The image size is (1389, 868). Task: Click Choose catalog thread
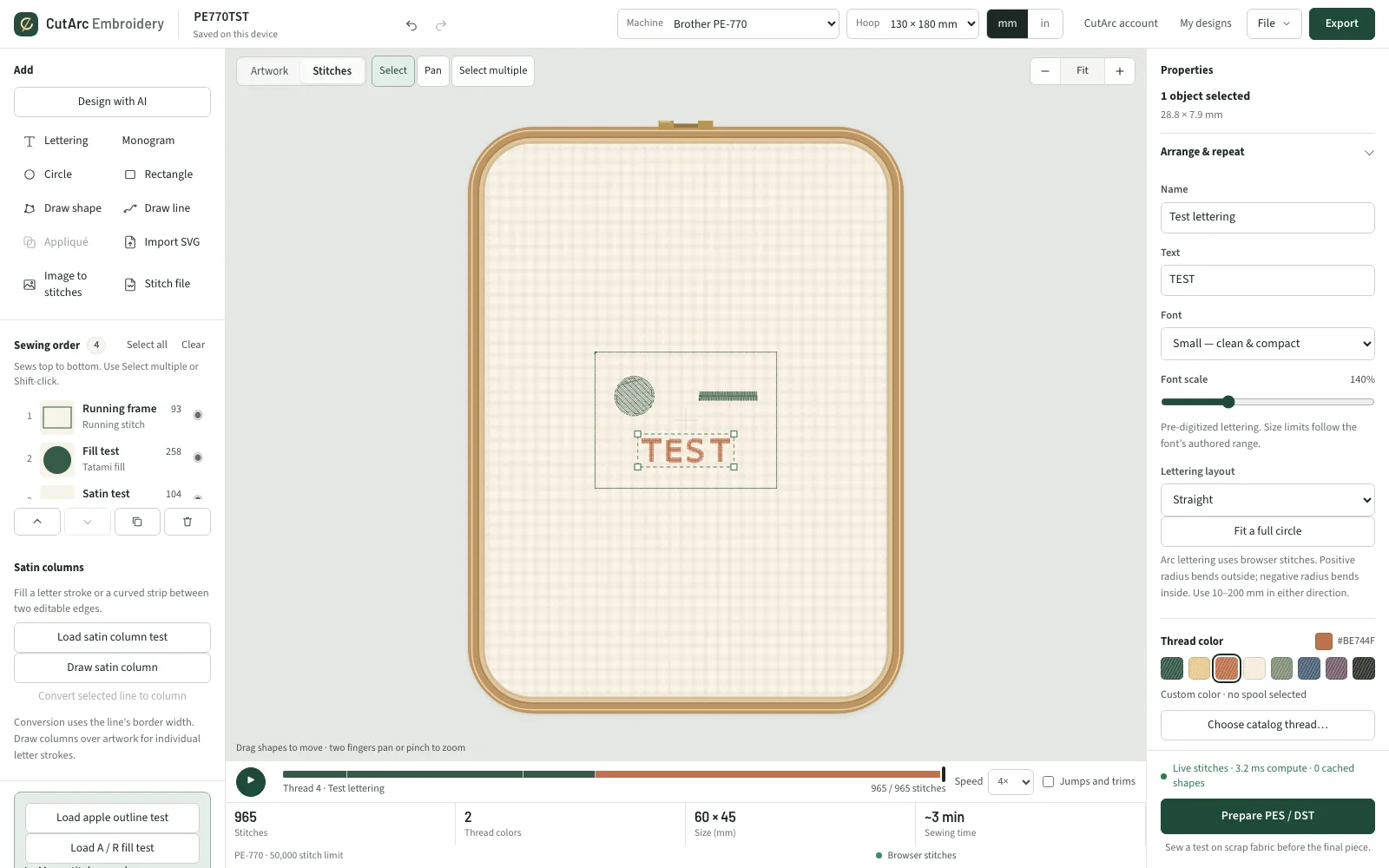click(1267, 725)
